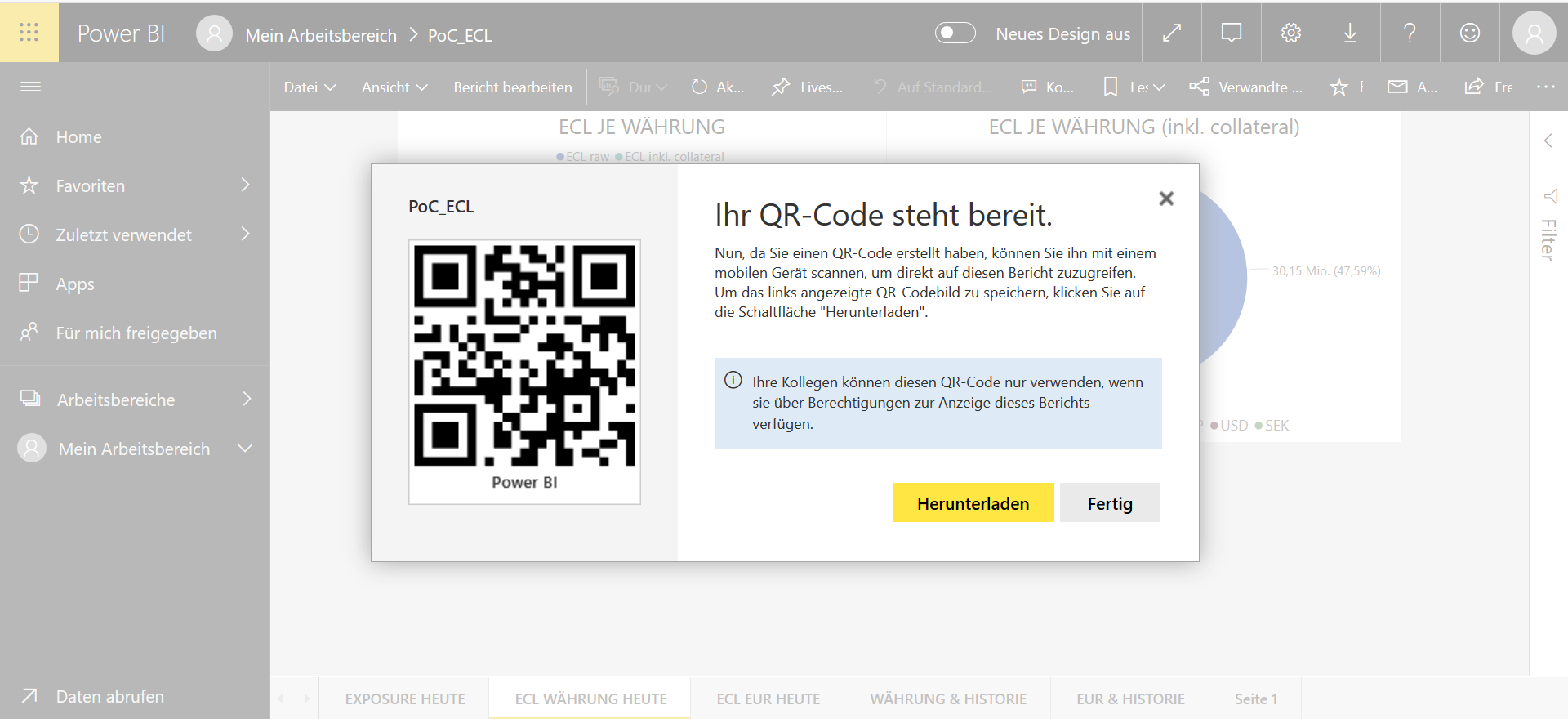Click Mein Arbeitsbereich breadcrumb link
This screenshot has height=719, width=1568.
pyautogui.click(x=321, y=35)
